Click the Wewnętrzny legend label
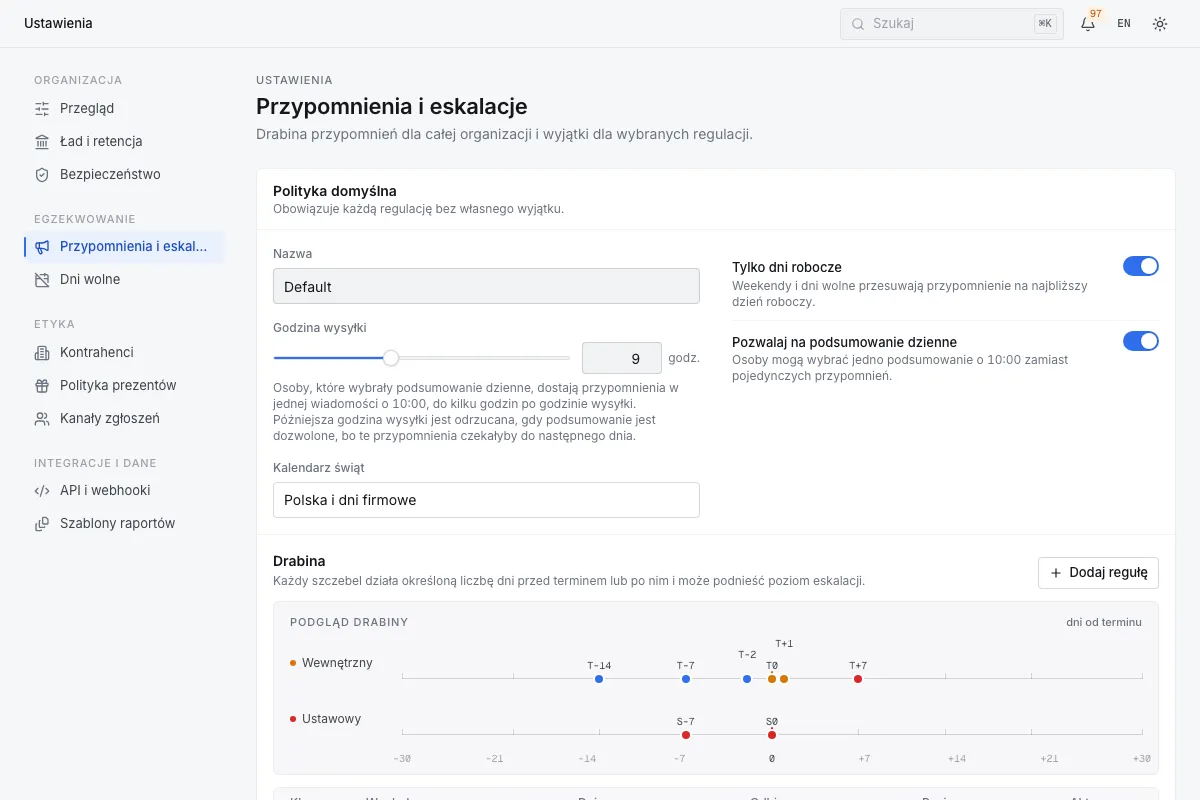1200x800 pixels. (x=337, y=663)
